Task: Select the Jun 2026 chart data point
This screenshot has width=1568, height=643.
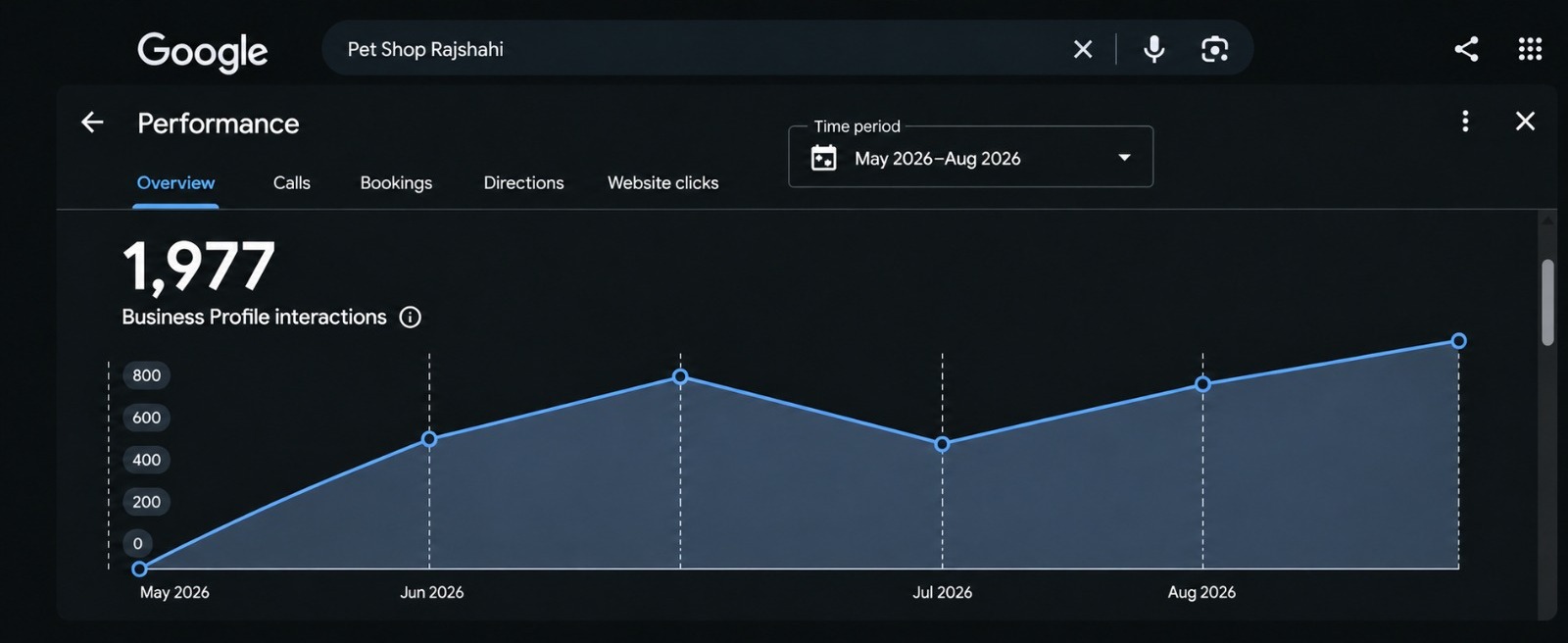Action: (429, 439)
